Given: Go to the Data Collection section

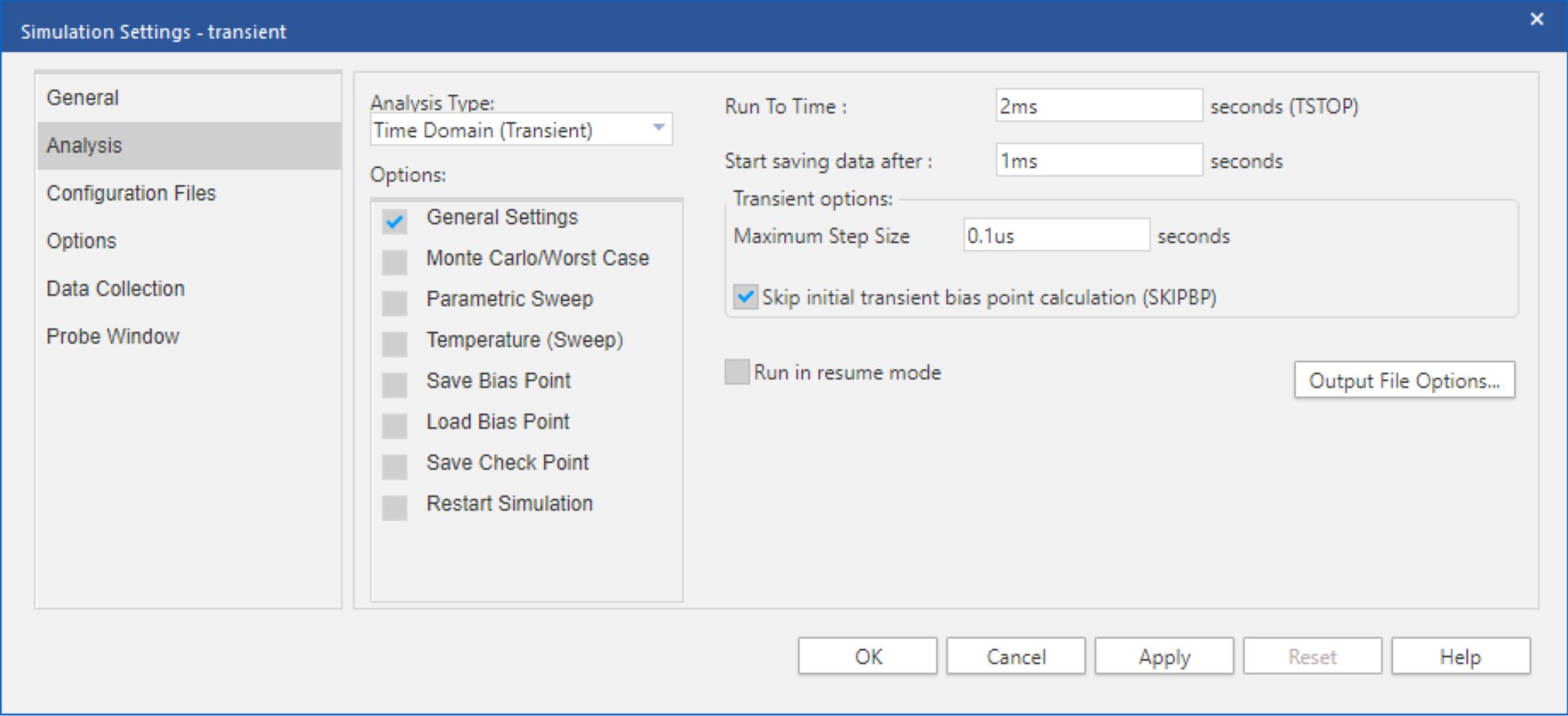Looking at the screenshot, I should (115, 289).
